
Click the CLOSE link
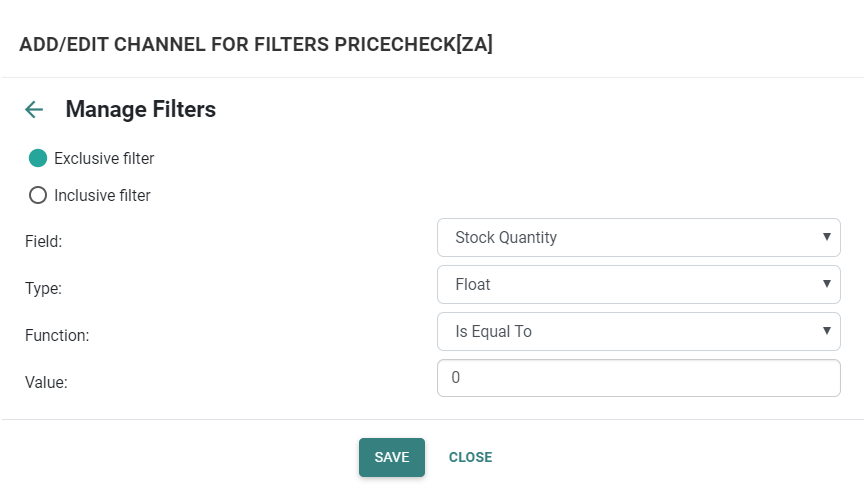(x=470, y=457)
